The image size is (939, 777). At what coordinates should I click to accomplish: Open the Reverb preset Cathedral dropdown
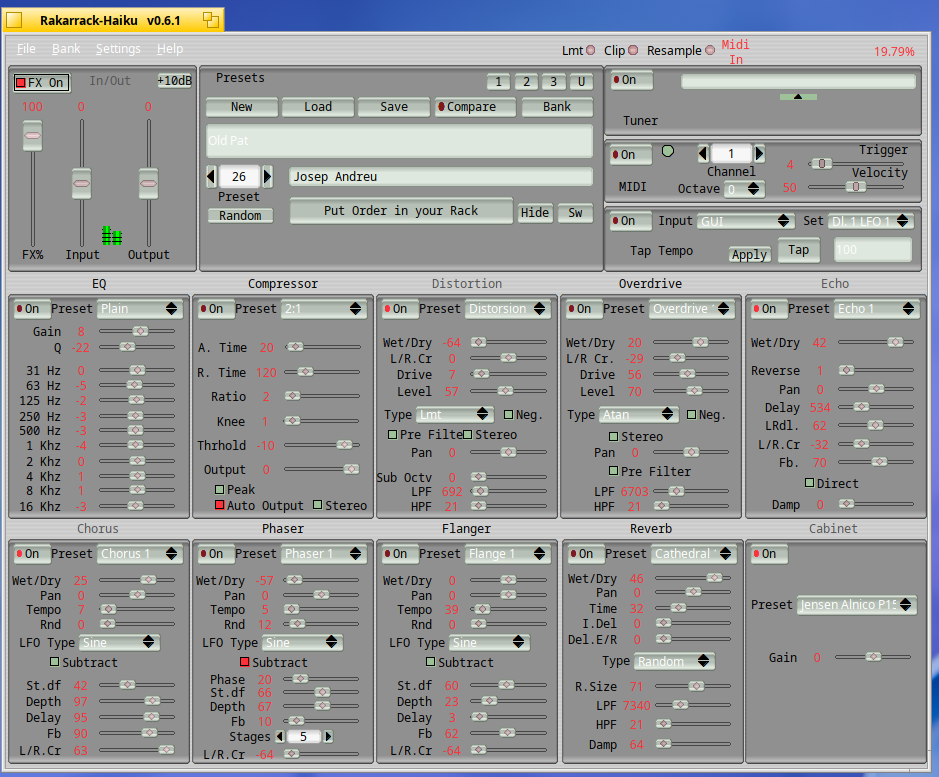693,554
